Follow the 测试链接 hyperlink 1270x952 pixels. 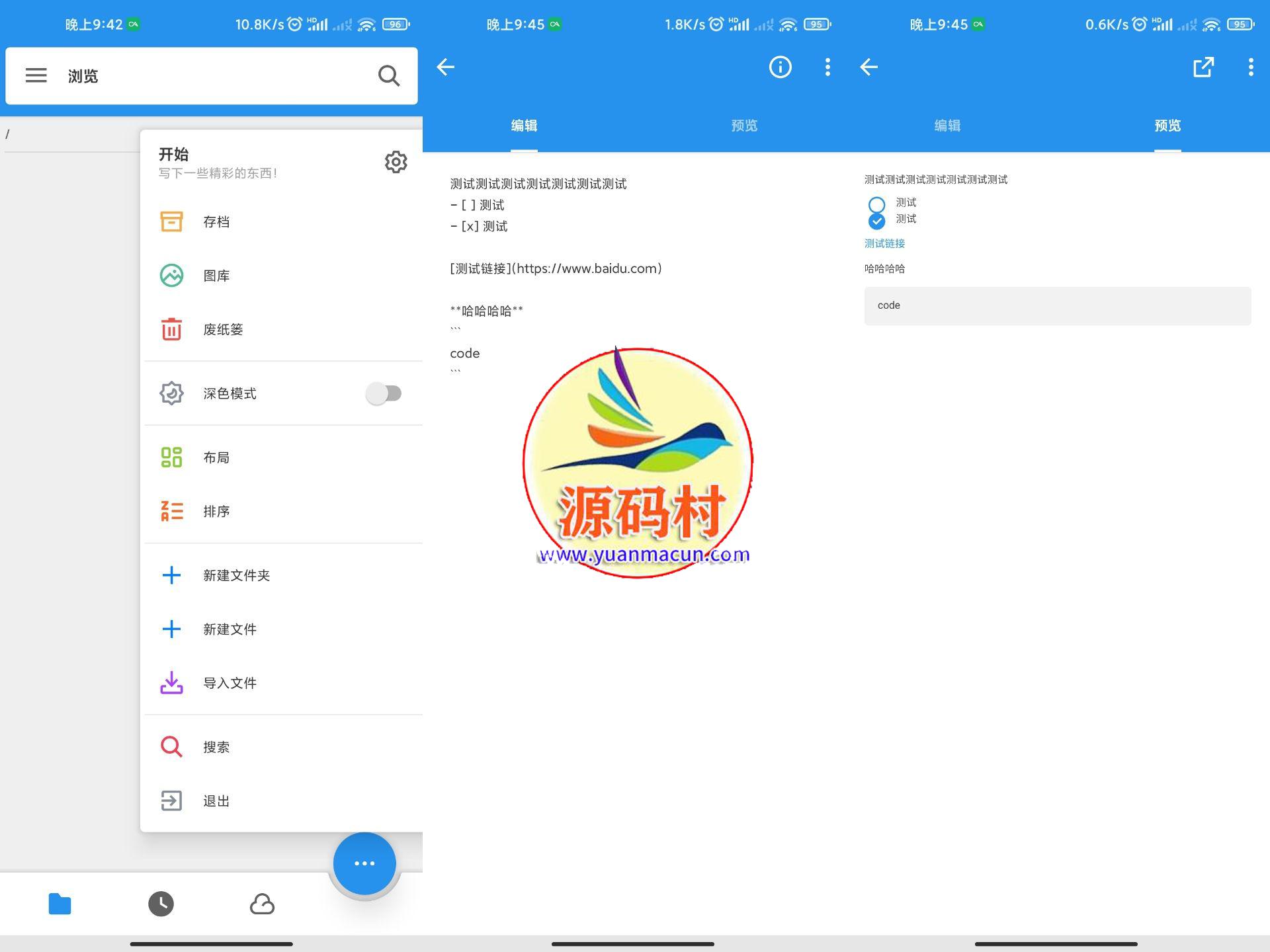[x=884, y=243]
